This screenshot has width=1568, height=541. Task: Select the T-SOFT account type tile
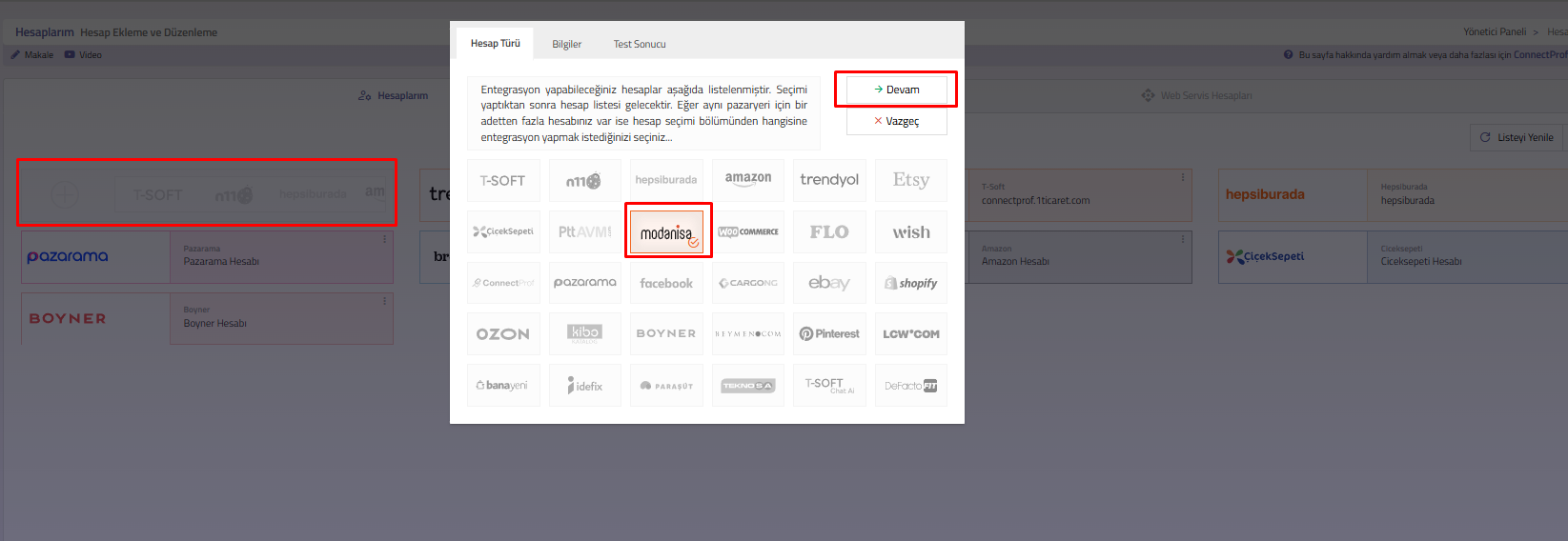[503, 180]
